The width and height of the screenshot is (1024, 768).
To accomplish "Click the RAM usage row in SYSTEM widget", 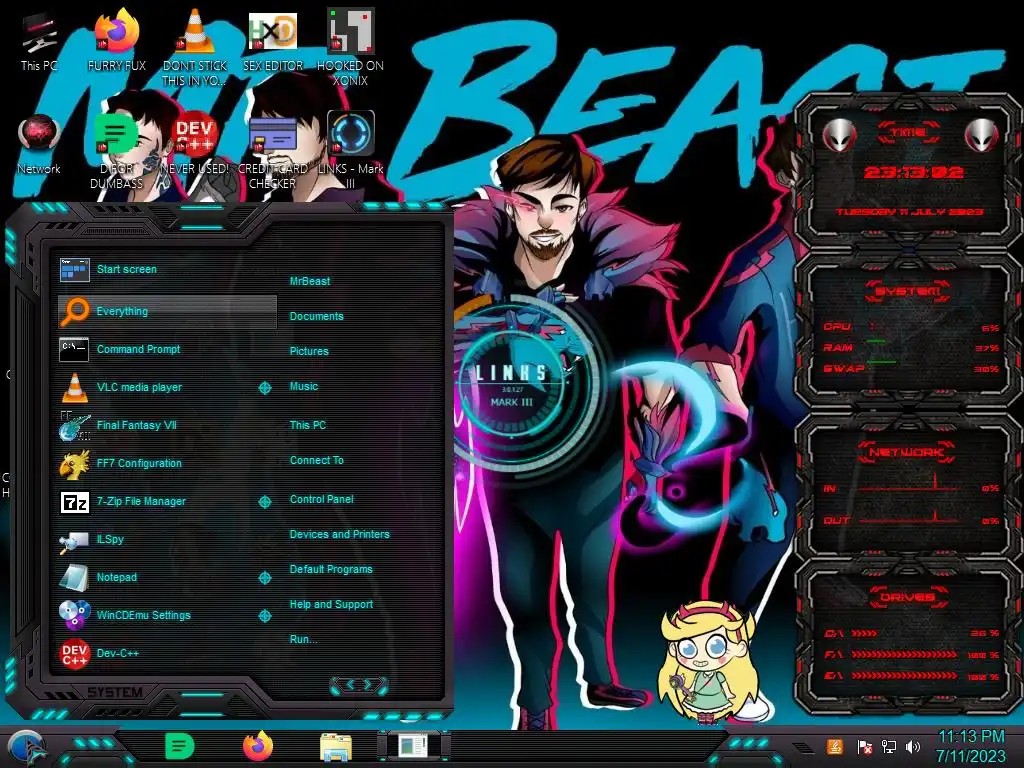I will (x=911, y=347).
